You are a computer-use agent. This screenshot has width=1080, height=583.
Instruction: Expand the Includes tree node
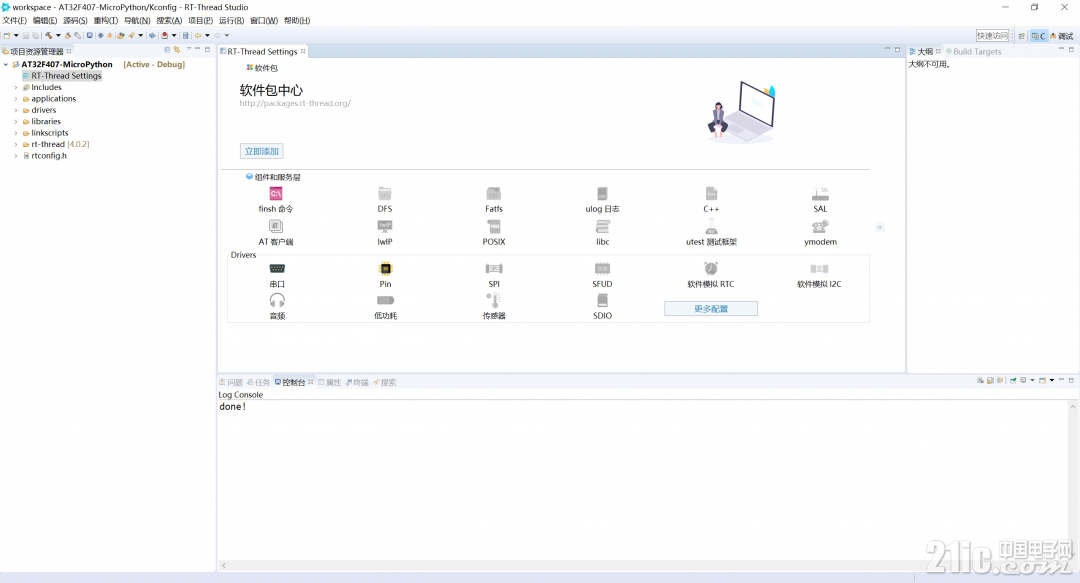[16, 88]
